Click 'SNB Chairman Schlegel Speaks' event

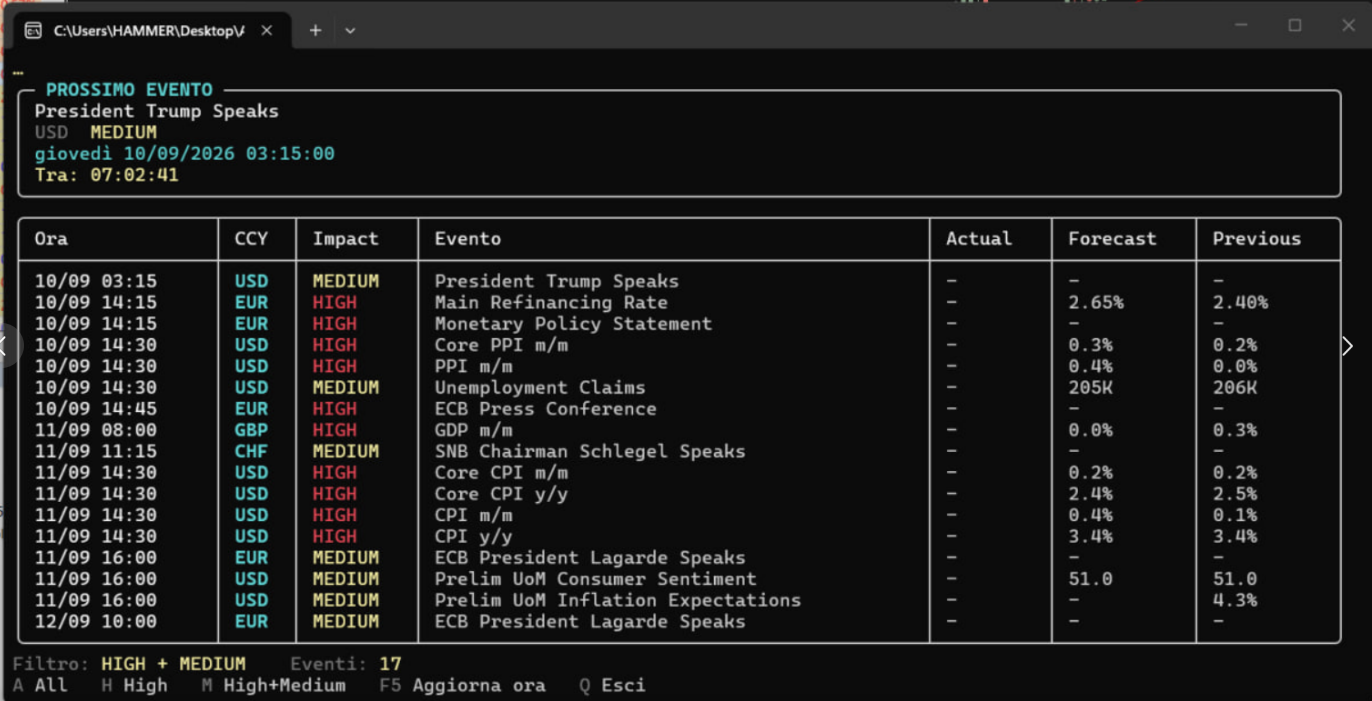point(590,451)
